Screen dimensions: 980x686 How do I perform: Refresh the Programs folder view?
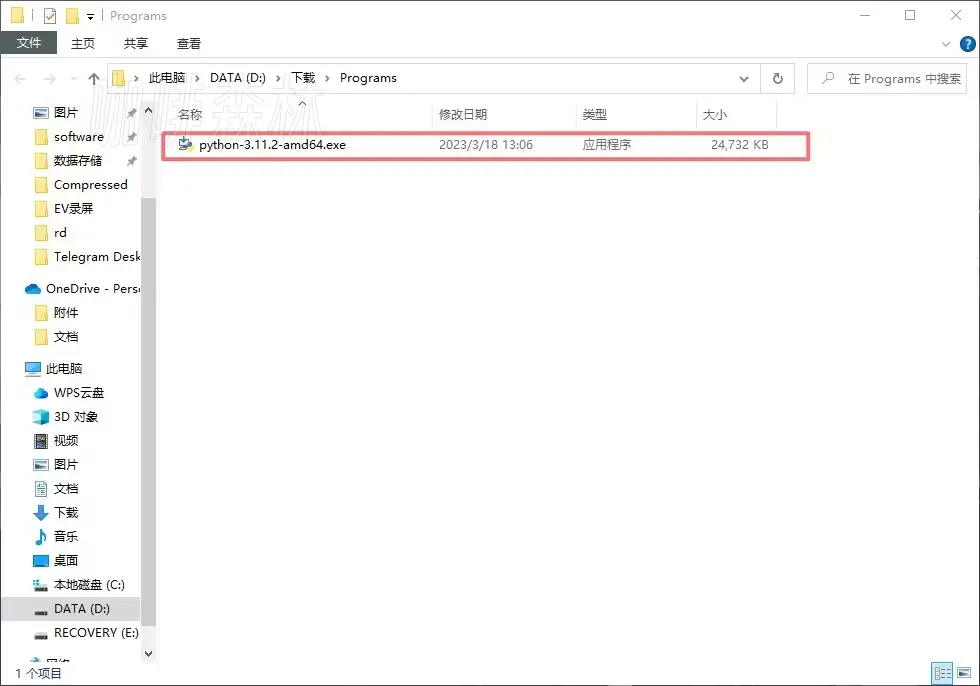[778, 79]
